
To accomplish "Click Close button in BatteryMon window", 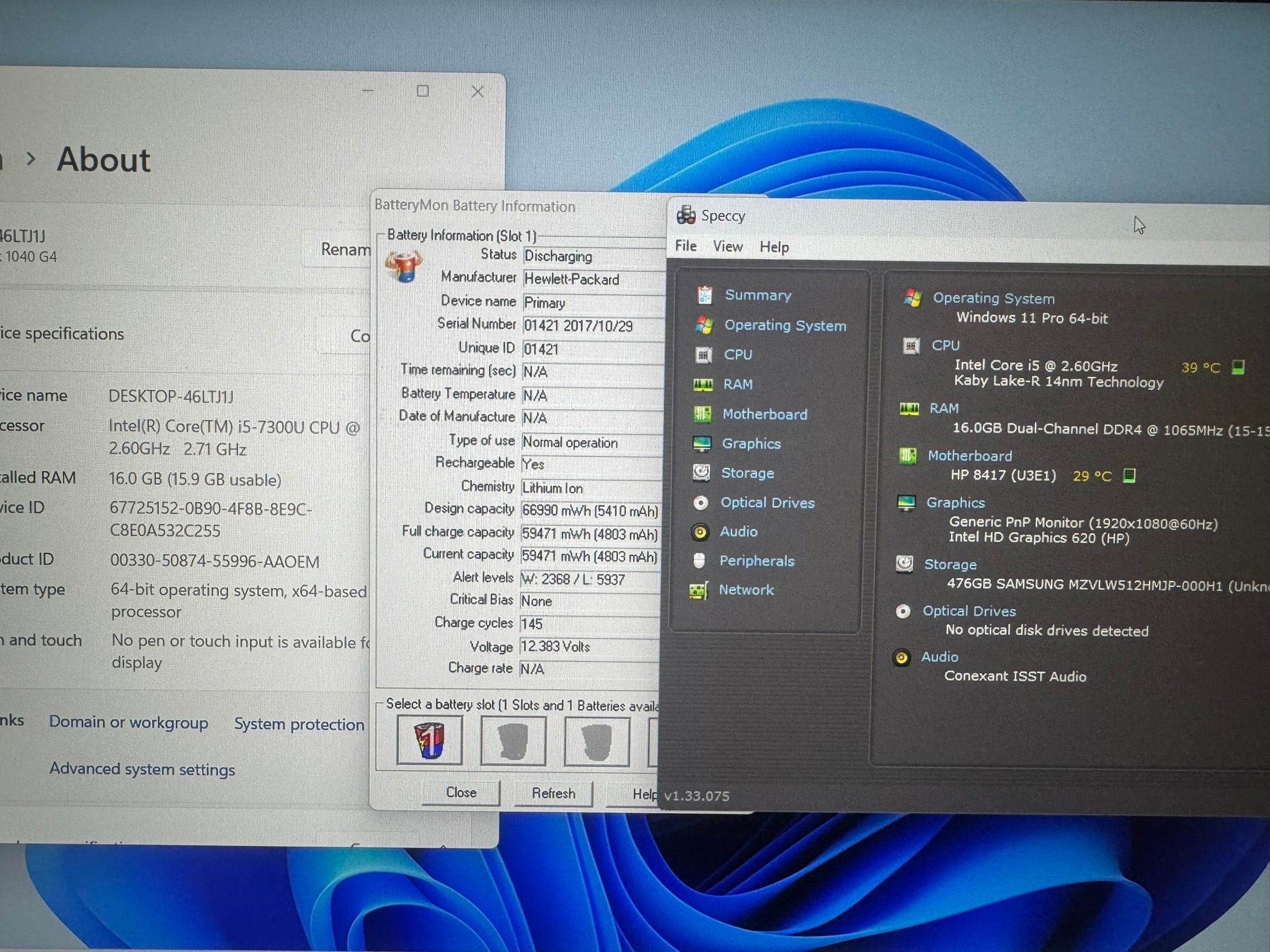I will tap(461, 793).
